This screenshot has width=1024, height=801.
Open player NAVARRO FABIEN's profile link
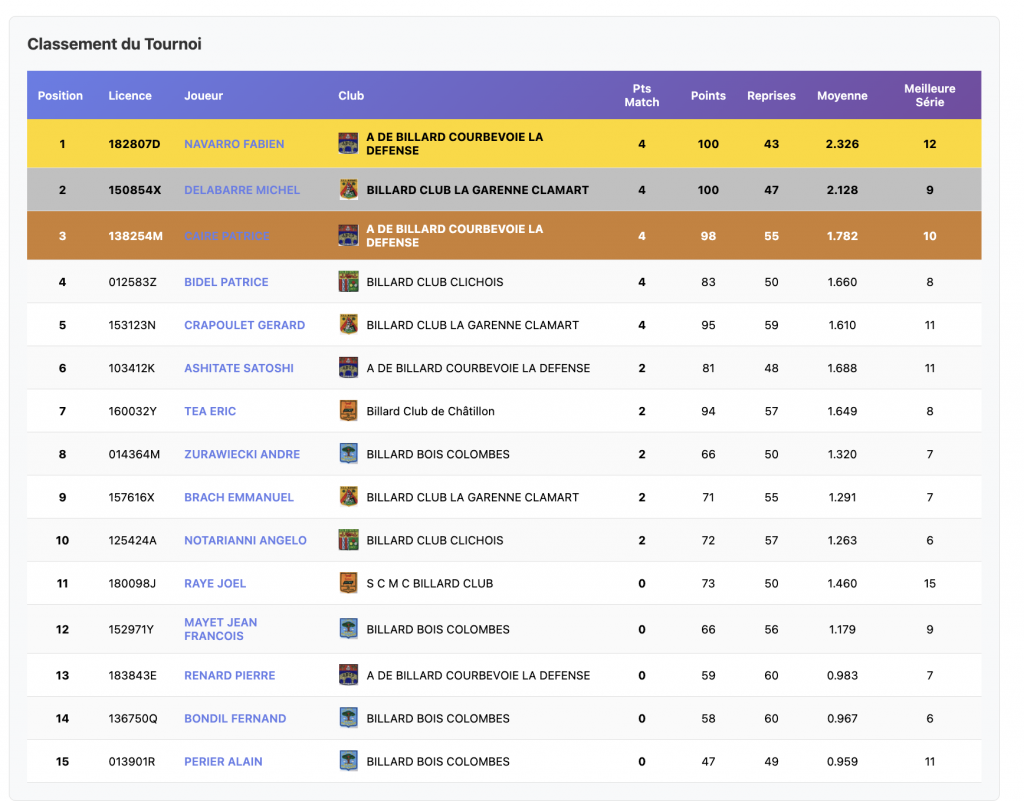click(x=234, y=144)
